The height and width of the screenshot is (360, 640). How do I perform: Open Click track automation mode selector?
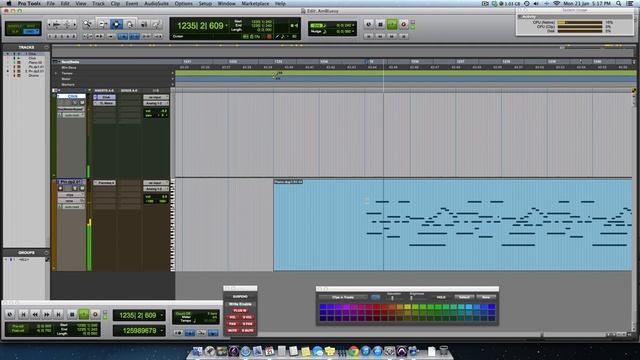[72, 115]
